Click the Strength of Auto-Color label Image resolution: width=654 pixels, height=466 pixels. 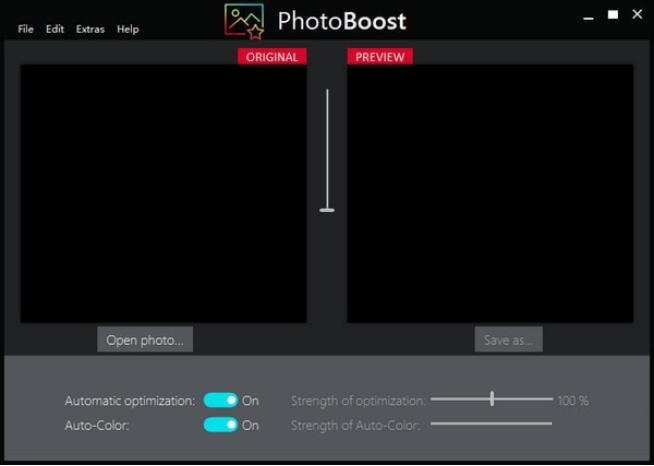(x=355, y=426)
